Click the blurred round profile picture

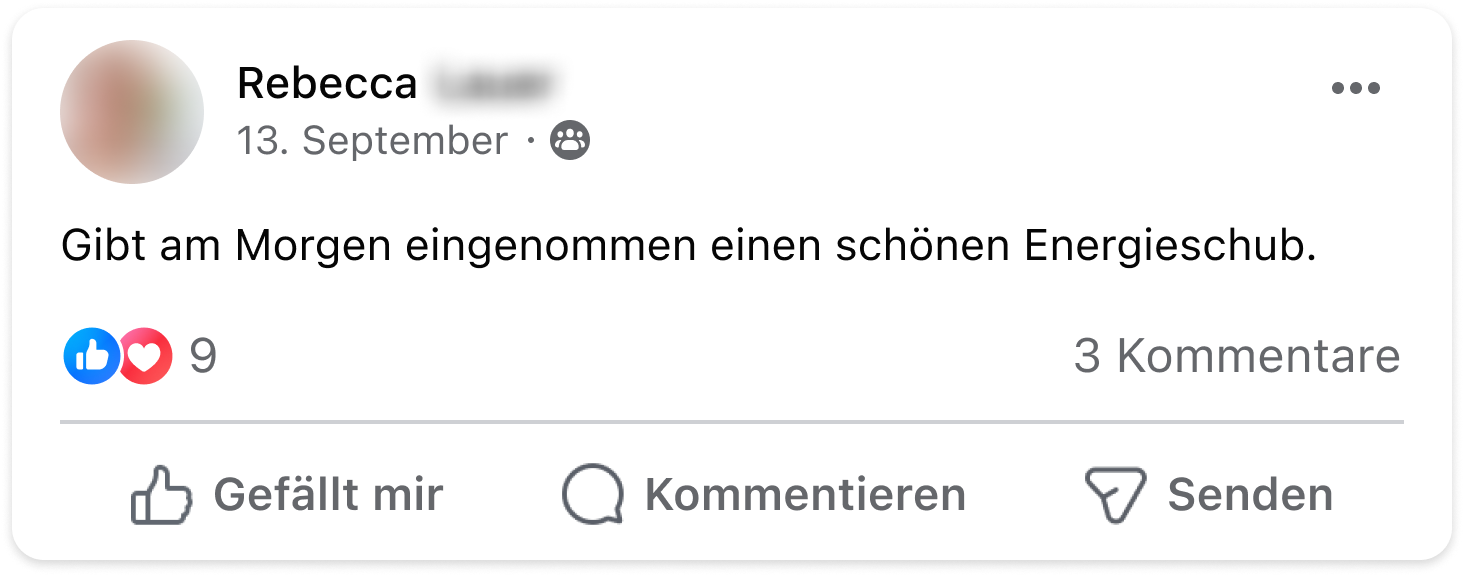pos(132,112)
